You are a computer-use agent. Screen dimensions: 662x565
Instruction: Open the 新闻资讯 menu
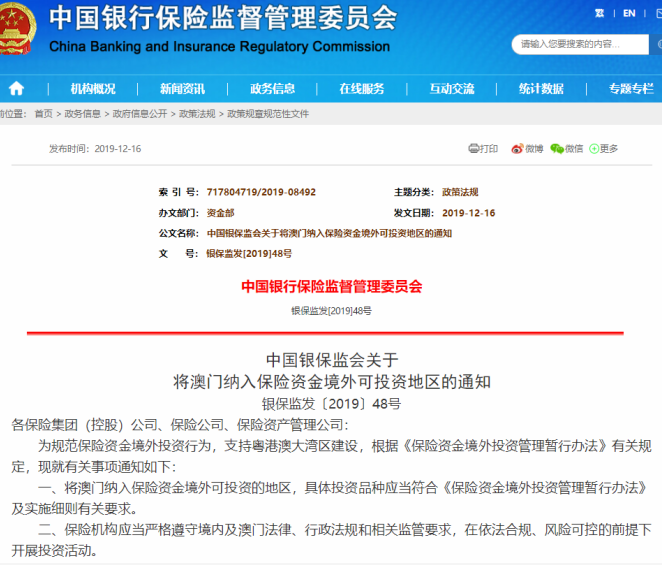click(x=182, y=89)
